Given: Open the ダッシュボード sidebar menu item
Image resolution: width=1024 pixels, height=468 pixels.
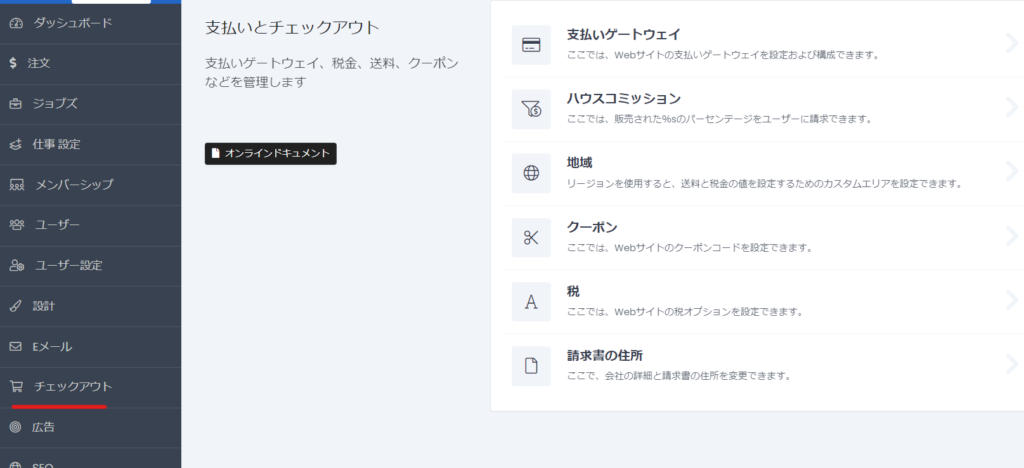Looking at the screenshot, I should click(x=72, y=22).
